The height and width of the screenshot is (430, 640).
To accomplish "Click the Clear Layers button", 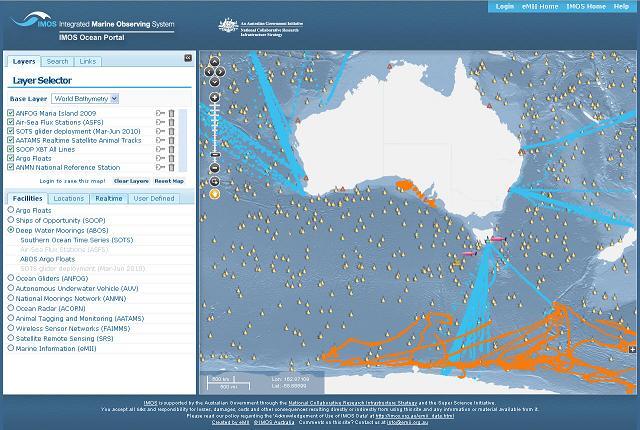I will point(131,181).
